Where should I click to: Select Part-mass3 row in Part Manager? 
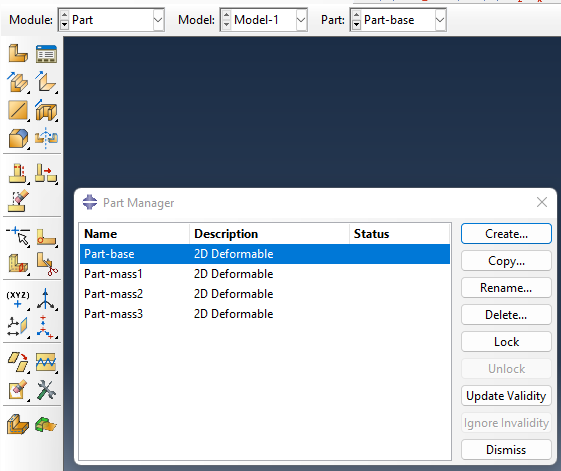[265, 314]
